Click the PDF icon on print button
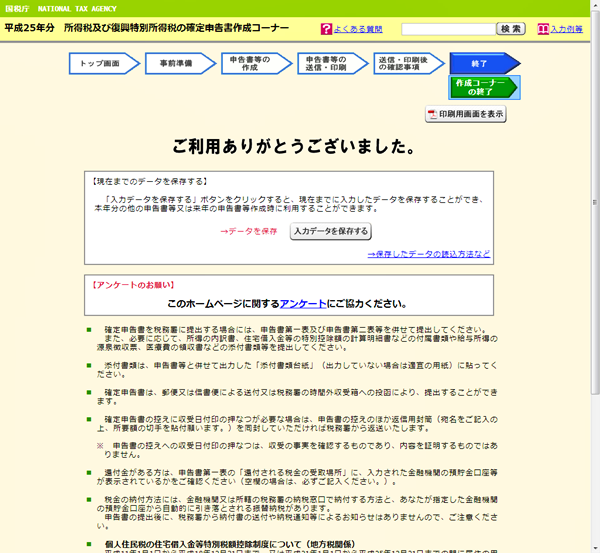The height and width of the screenshot is (553, 600). pos(432,114)
